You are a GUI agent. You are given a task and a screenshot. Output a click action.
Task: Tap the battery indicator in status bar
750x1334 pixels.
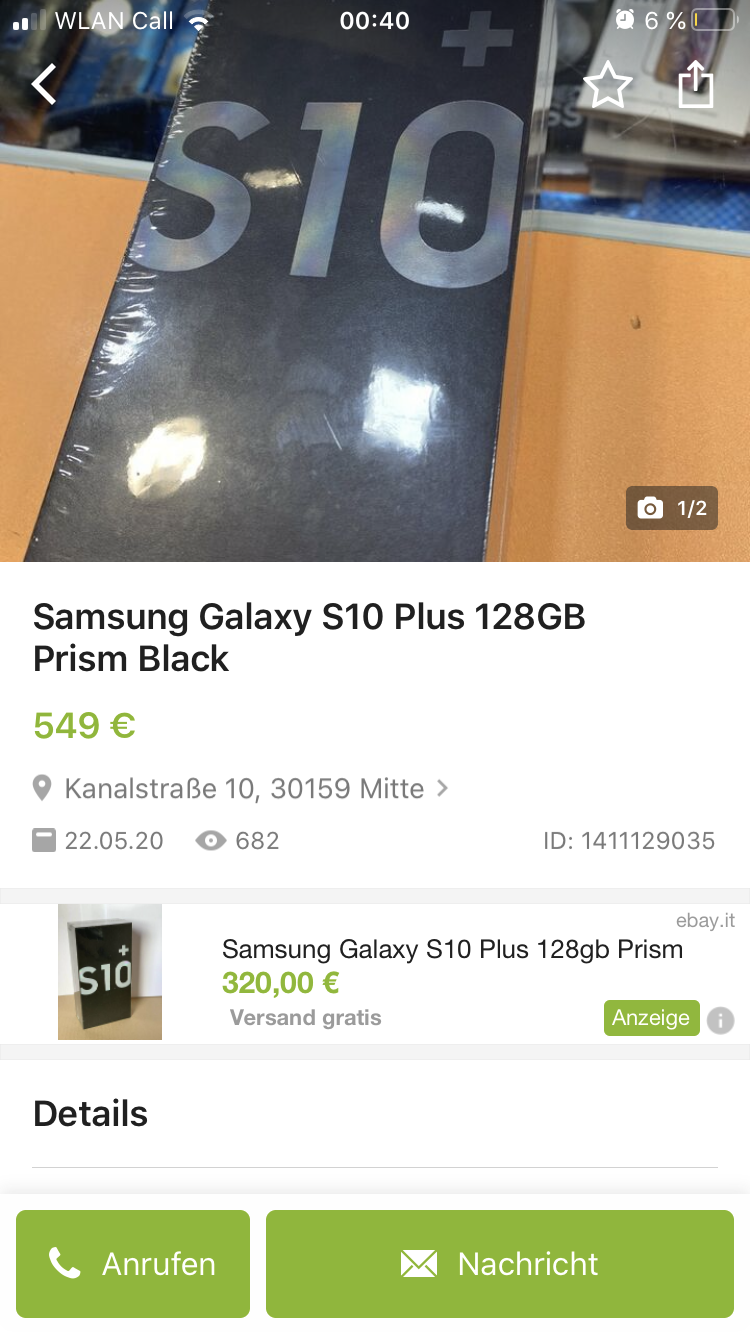(713, 20)
